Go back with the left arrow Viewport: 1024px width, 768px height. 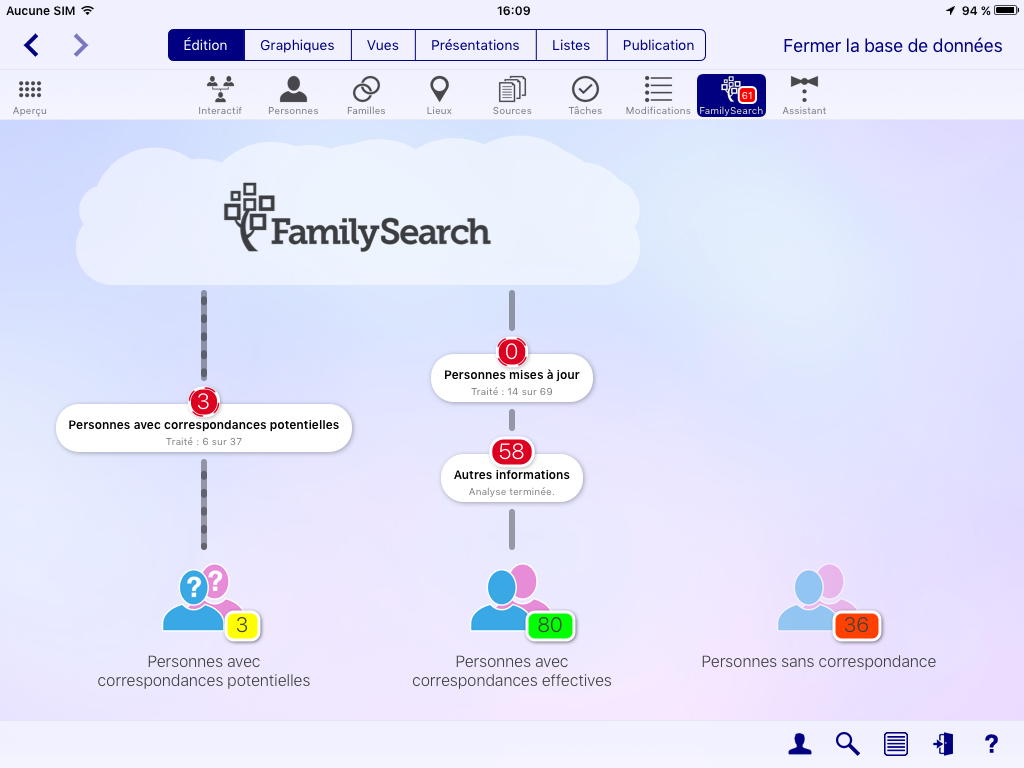(x=31, y=45)
